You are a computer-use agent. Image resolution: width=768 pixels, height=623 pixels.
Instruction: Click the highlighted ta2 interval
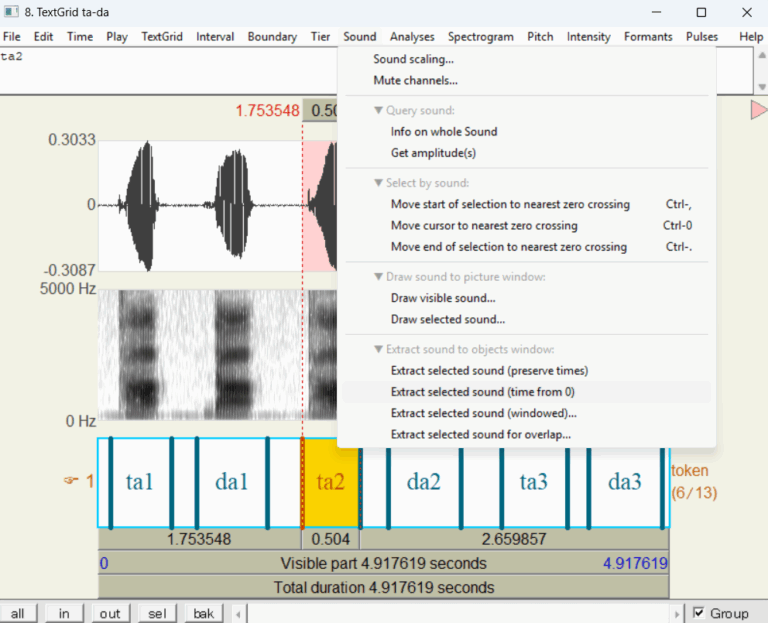click(330, 482)
